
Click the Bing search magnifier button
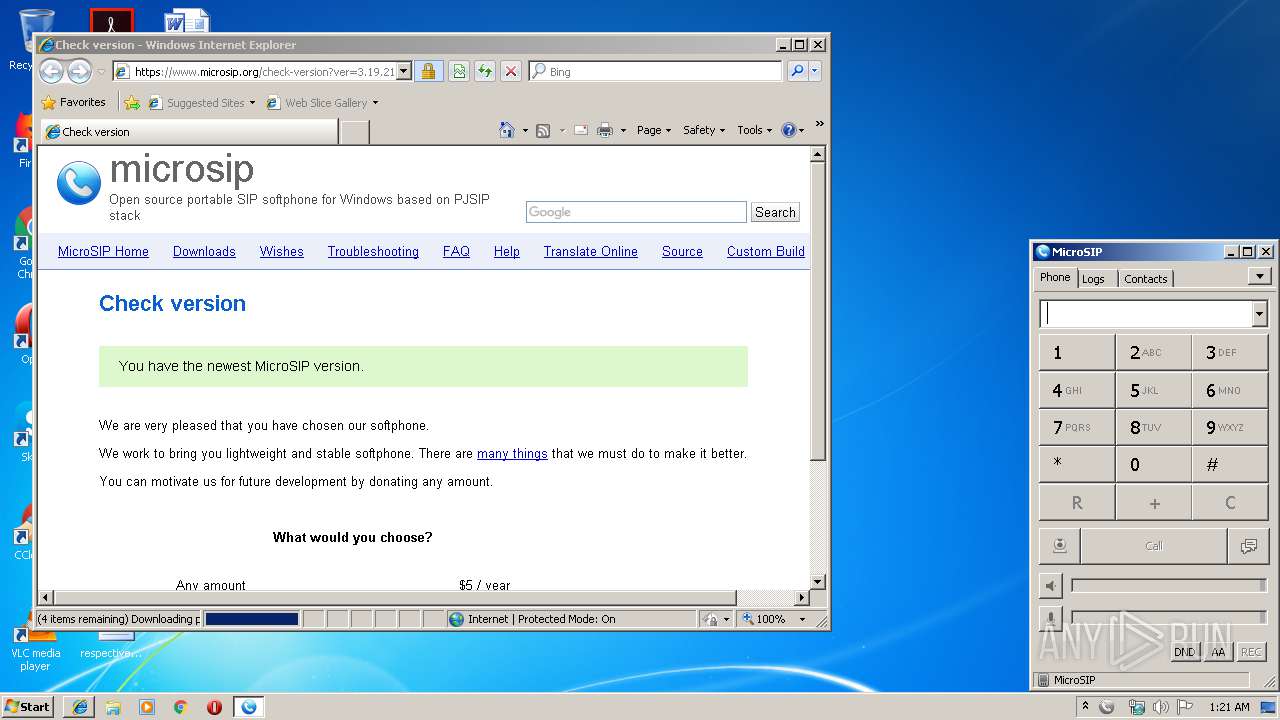click(x=797, y=71)
